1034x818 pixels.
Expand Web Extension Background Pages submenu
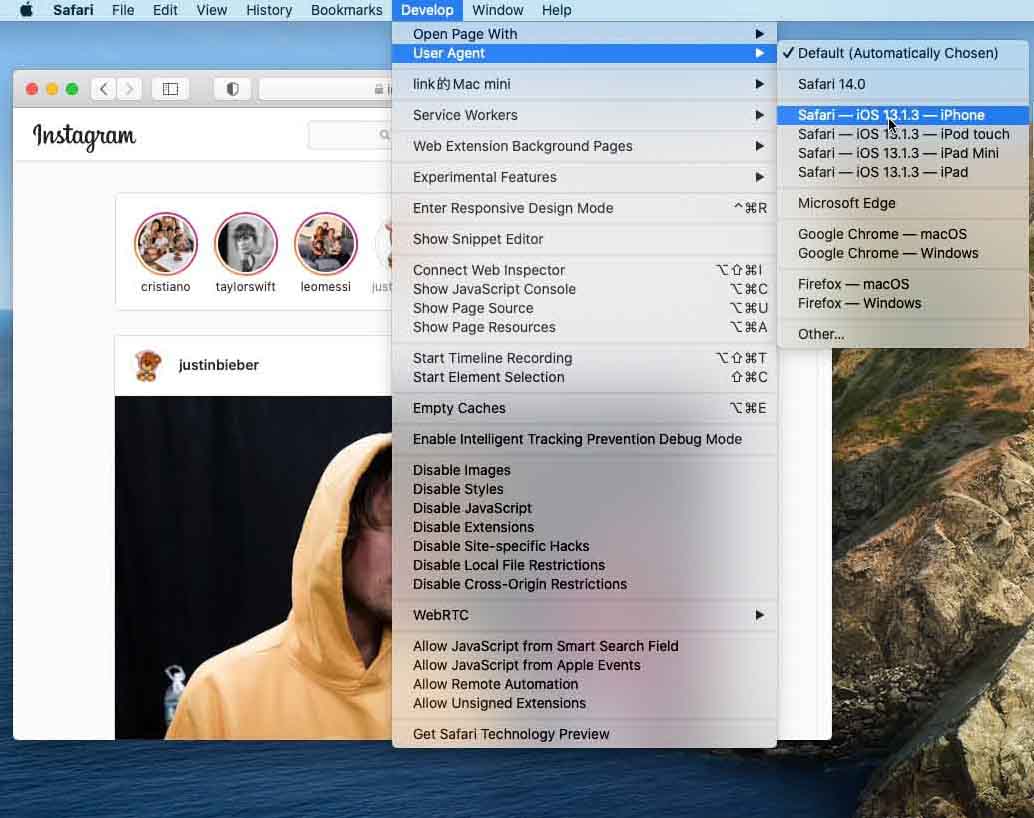coord(584,146)
